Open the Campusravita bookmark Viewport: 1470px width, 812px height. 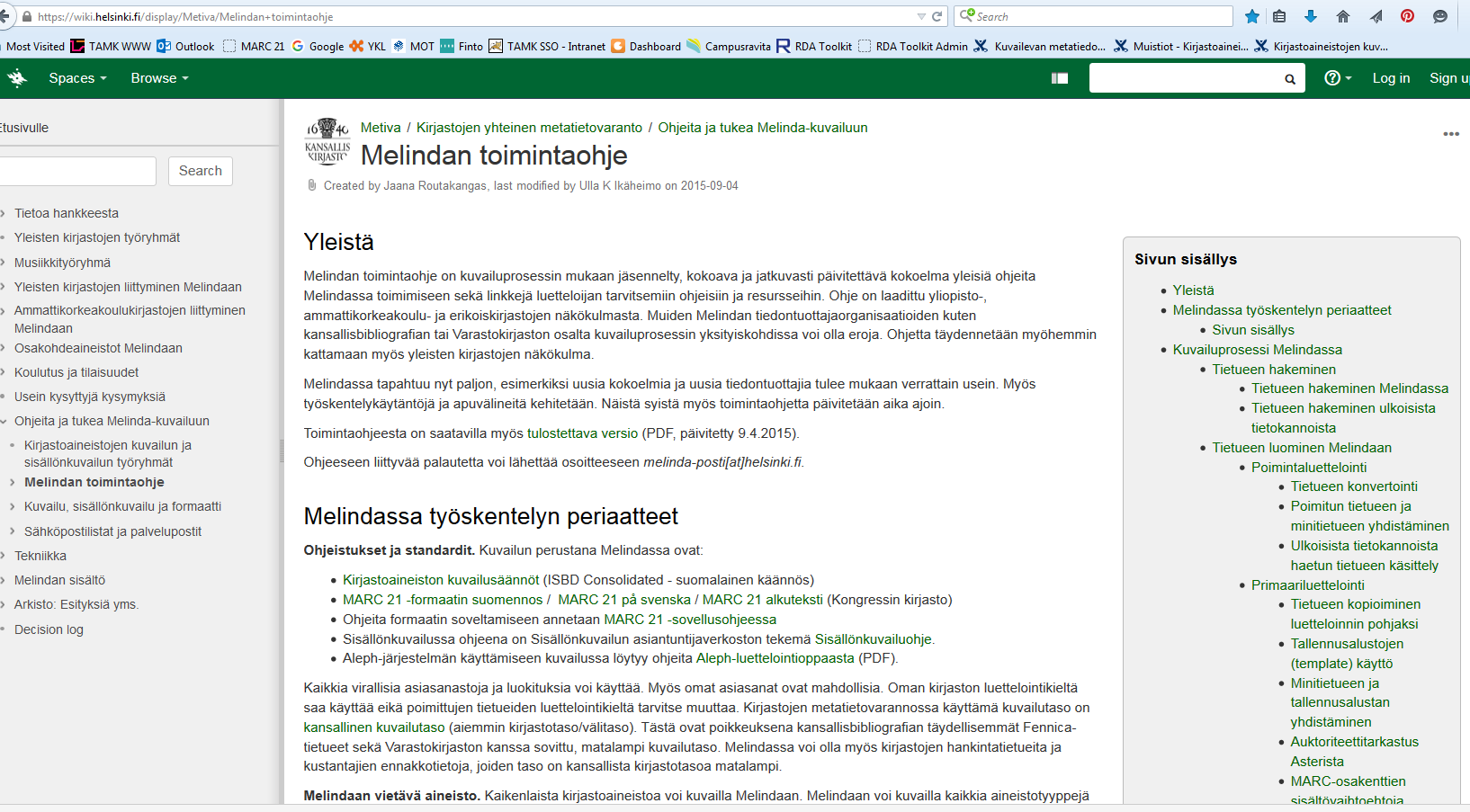(x=729, y=46)
